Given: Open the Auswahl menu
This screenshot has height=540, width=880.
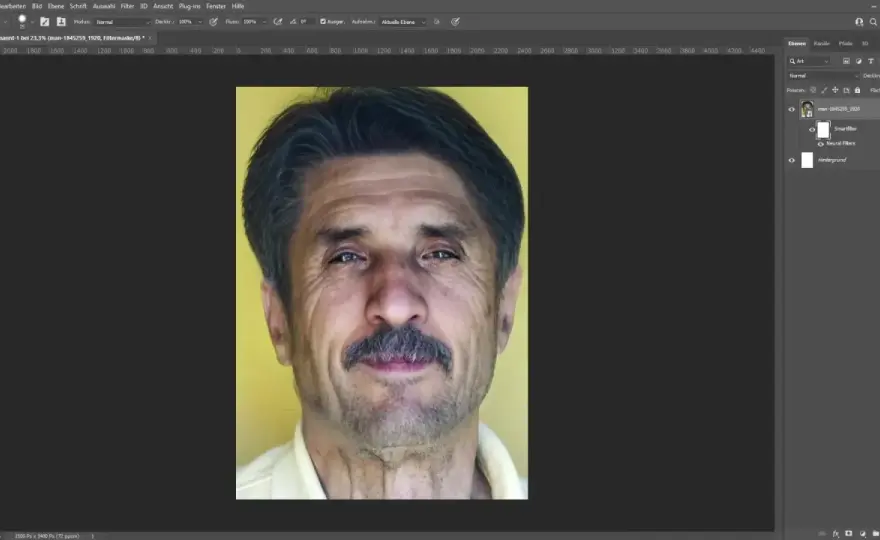Looking at the screenshot, I should 104,6.
